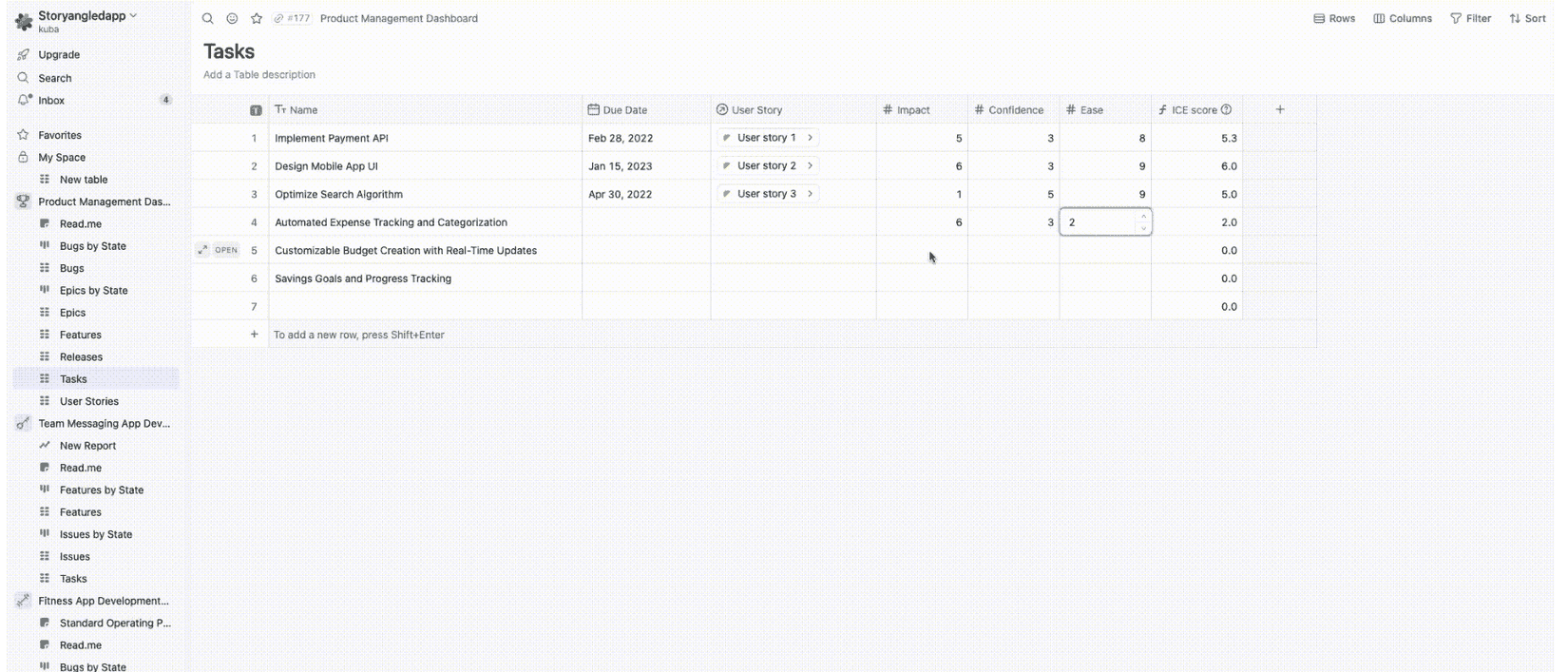1568x672 pixels.
Task: Click the search magnifier icon in top bar
Action: [x=207, y=18]
